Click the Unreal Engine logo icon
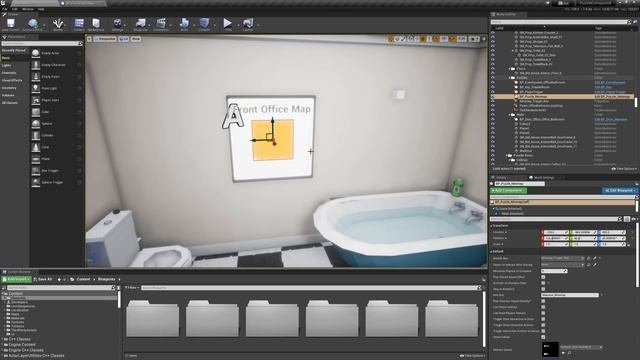 (x=4, y=3)
